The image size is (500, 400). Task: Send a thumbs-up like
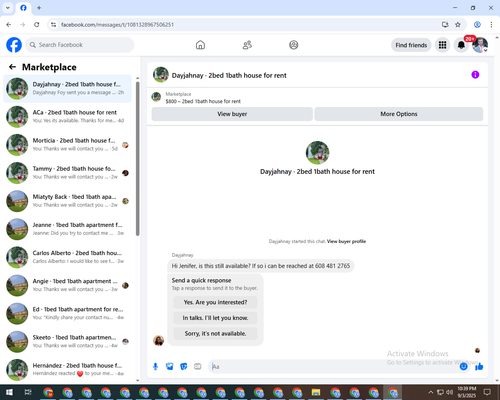[479, 367]
